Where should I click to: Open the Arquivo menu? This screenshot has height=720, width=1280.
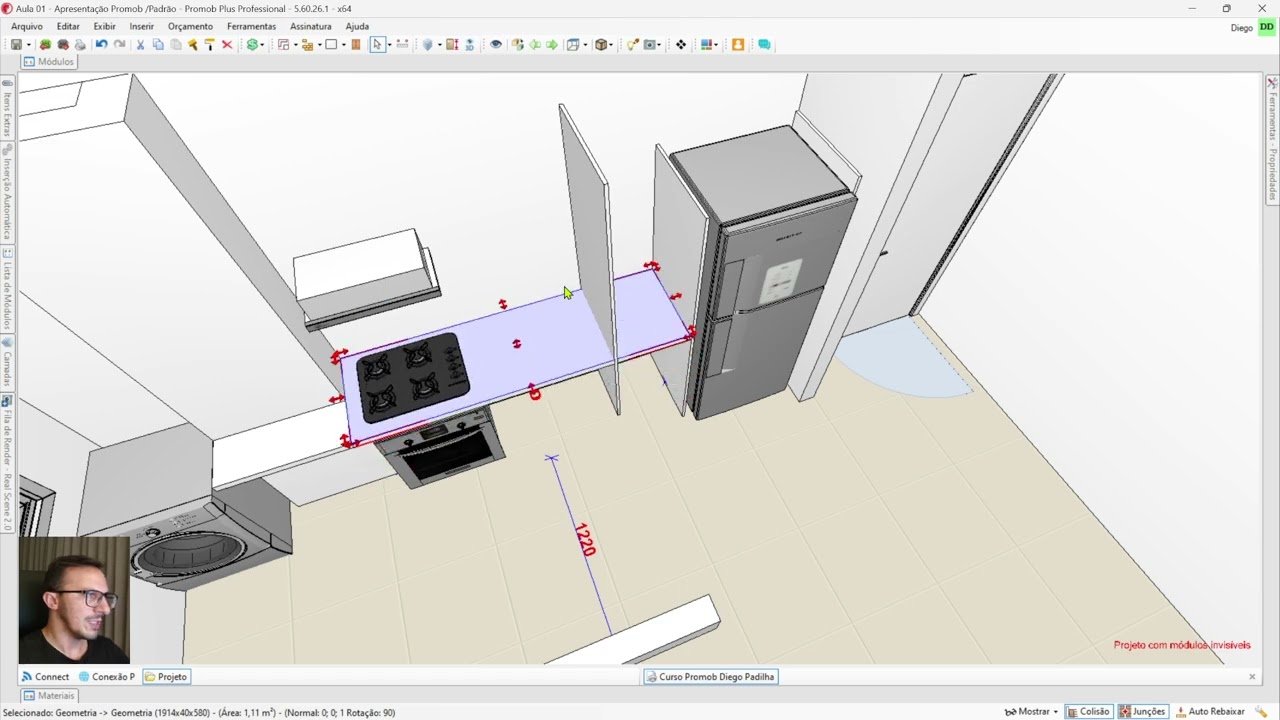[x=27, y=26]
